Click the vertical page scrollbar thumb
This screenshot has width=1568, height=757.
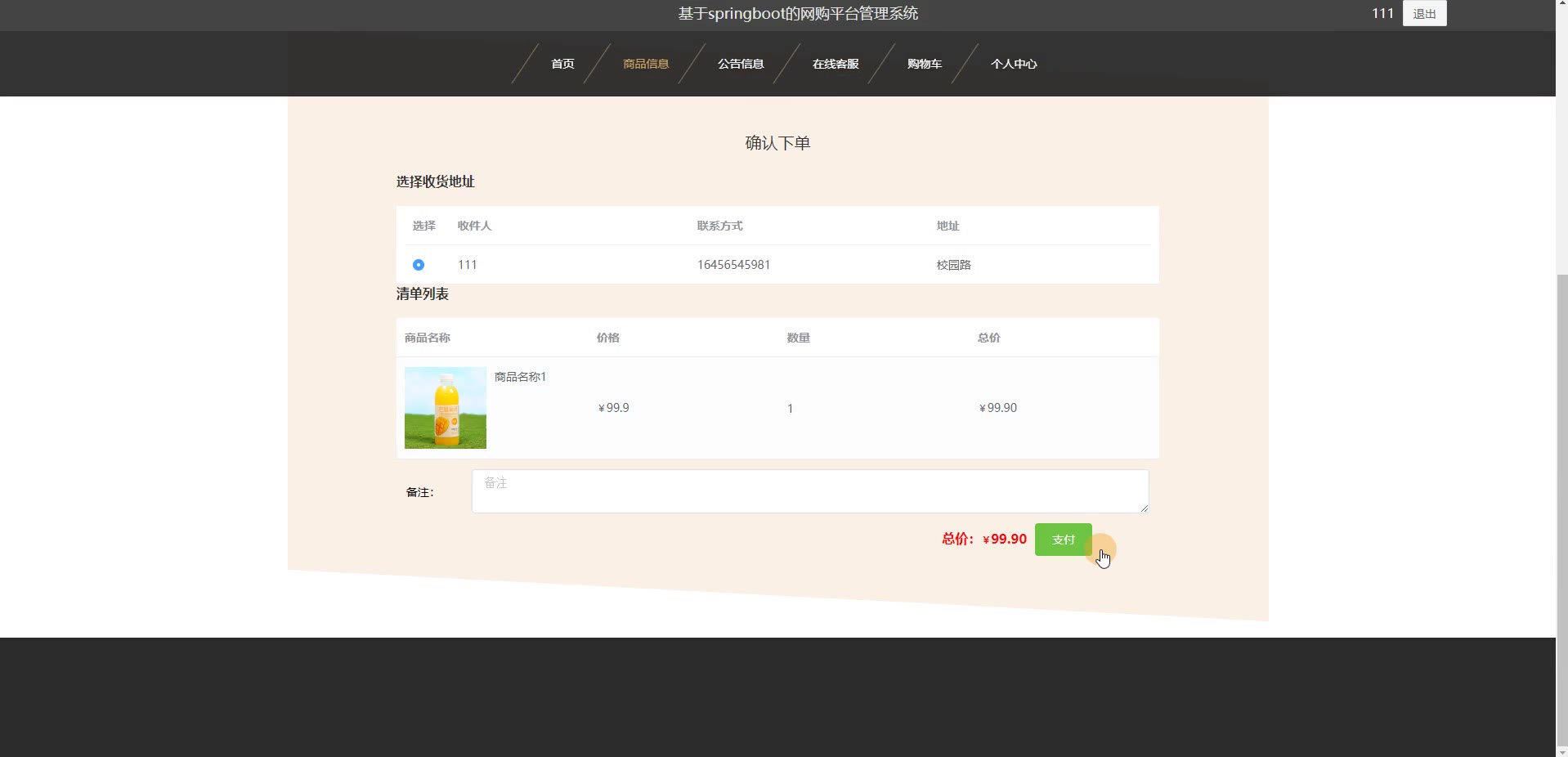pyautogui.click(x=1561, y=507)
